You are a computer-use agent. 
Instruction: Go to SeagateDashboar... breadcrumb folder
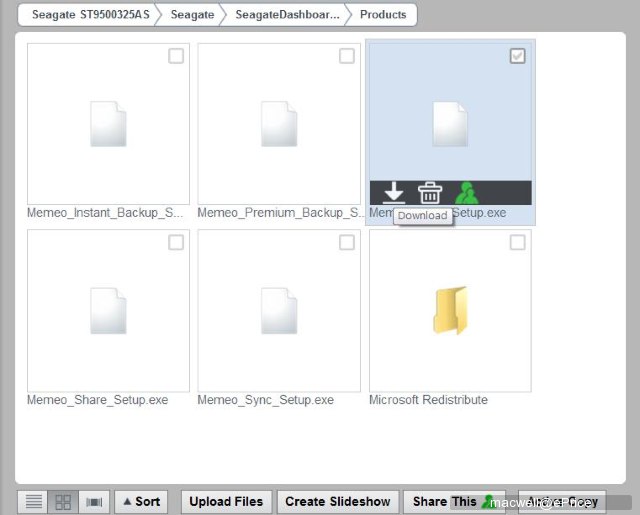pyautogui.click(x=287, y=15)
